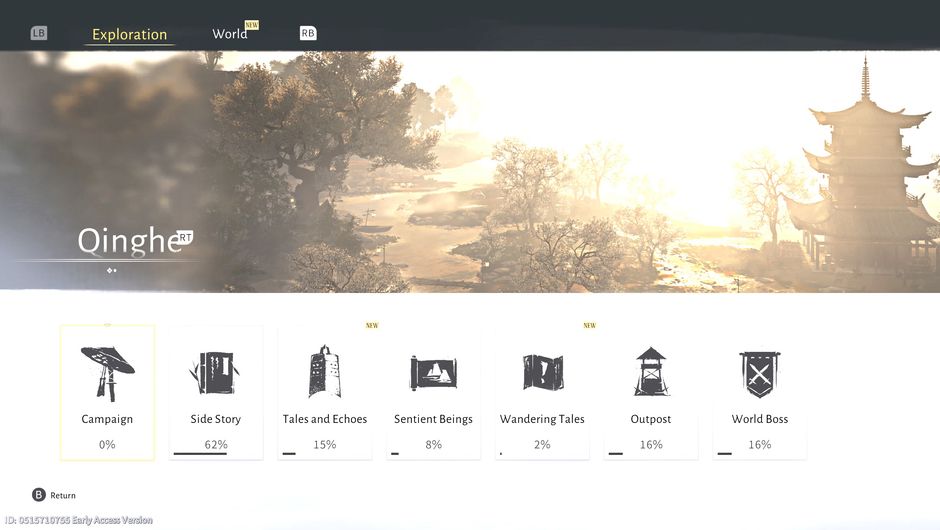Click the region page indicator below Qinghe
Screen dimensions: 940x530
[x=112, y=270]
